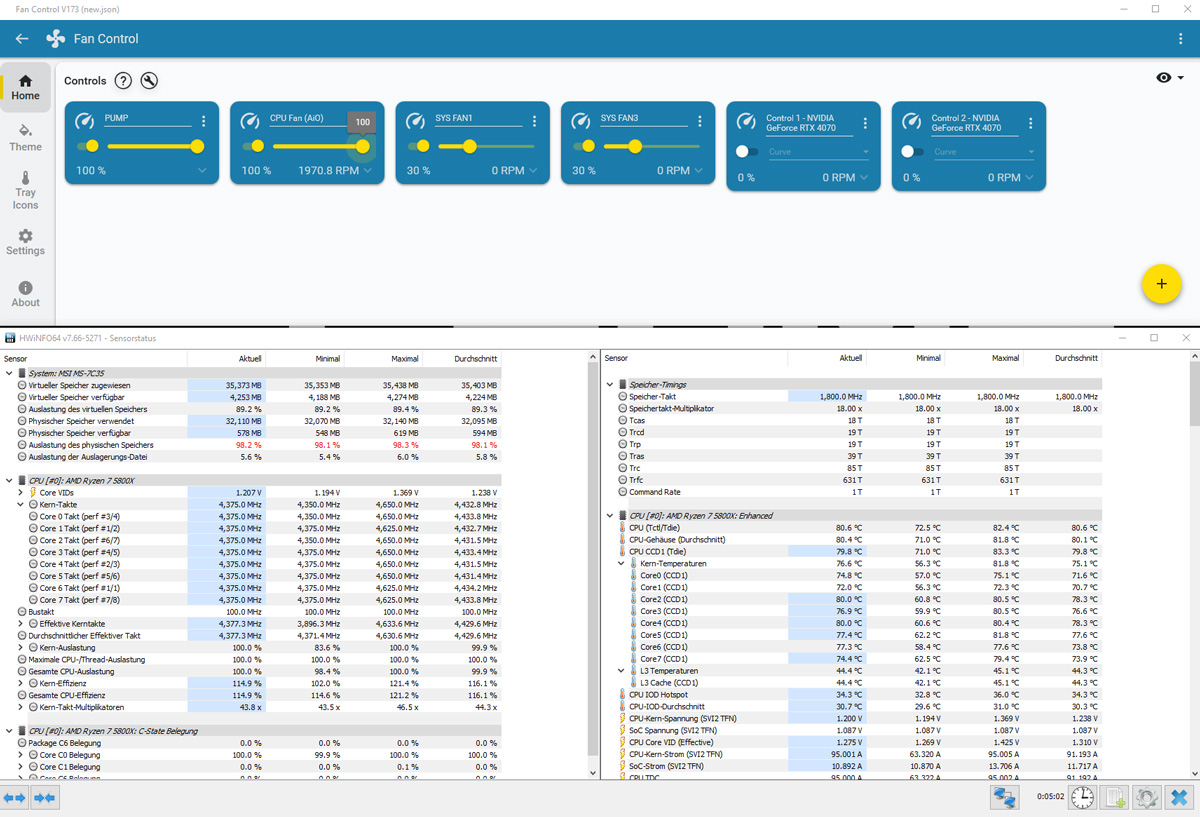The image size is (1200, 817).
Task: Open the Controls help question-mark icon
Action: click(123, 81)
